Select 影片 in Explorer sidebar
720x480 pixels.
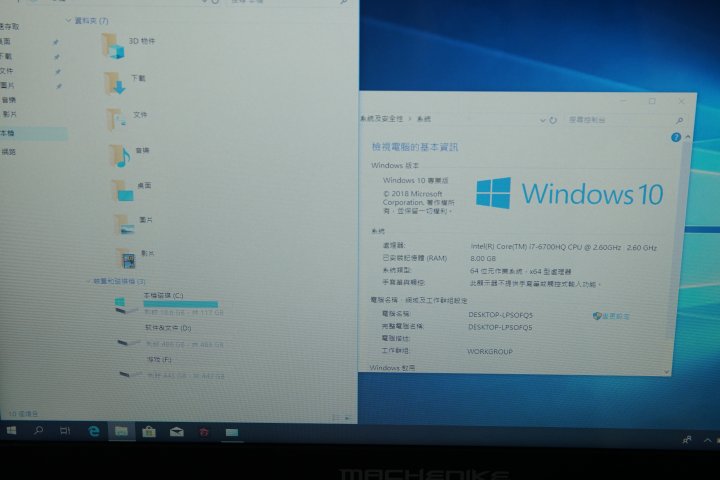[10, 114]
